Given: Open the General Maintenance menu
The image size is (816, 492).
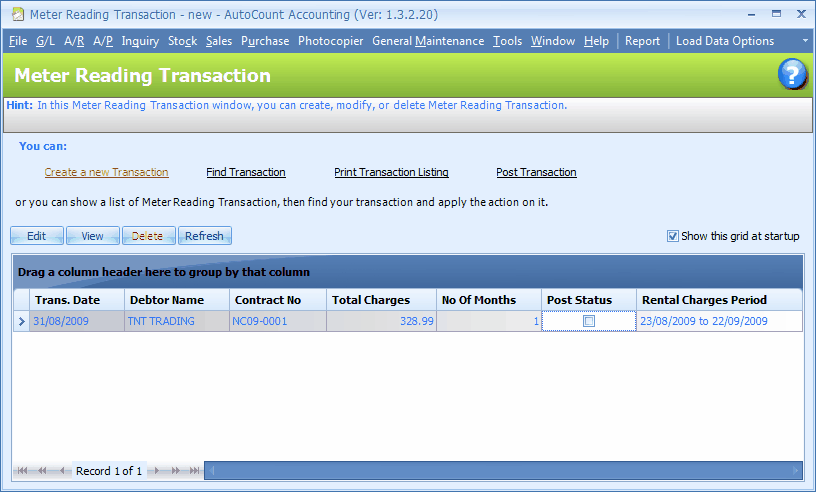Looking at the screenshot, I should tap(428, 41).
